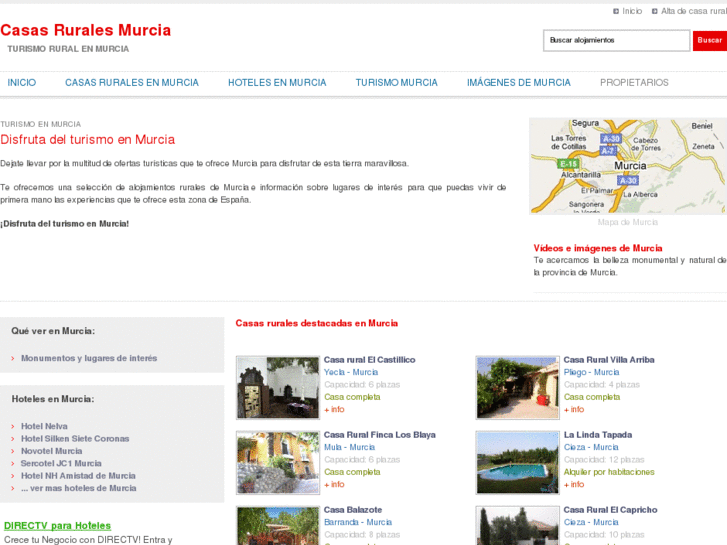Click the red Buscar button

(710, 40)
